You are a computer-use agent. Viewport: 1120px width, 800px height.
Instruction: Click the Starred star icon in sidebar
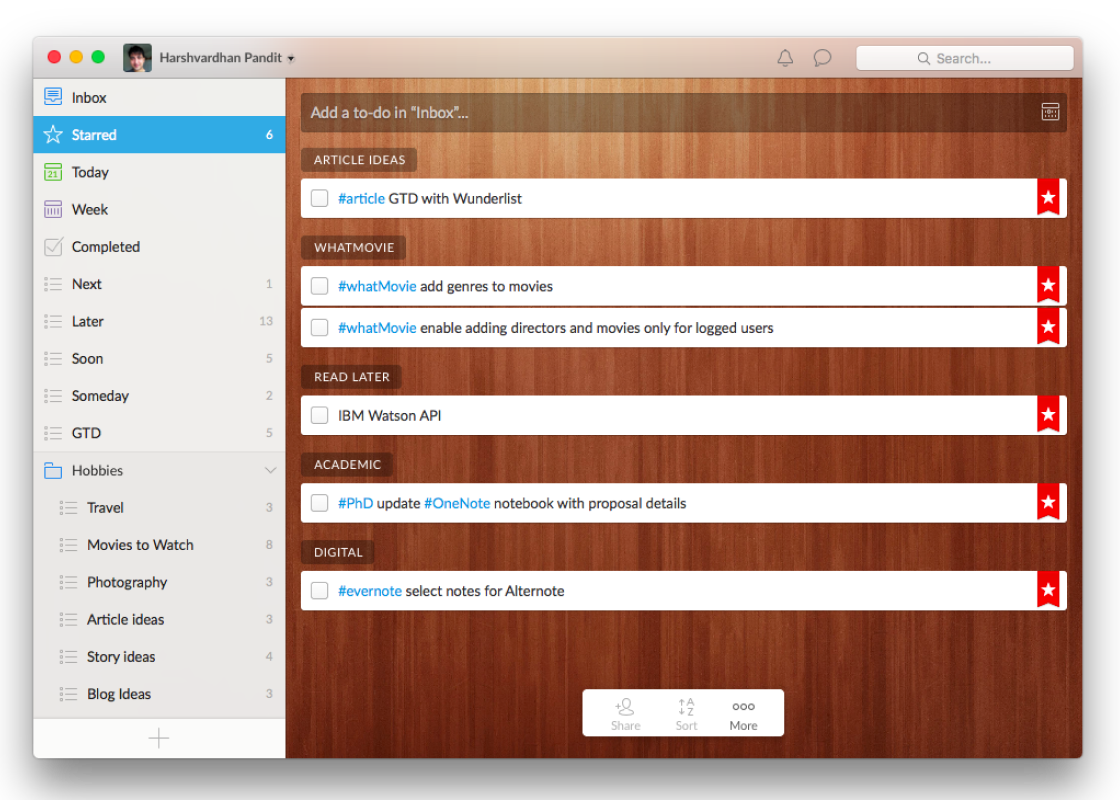coord(53,134)
